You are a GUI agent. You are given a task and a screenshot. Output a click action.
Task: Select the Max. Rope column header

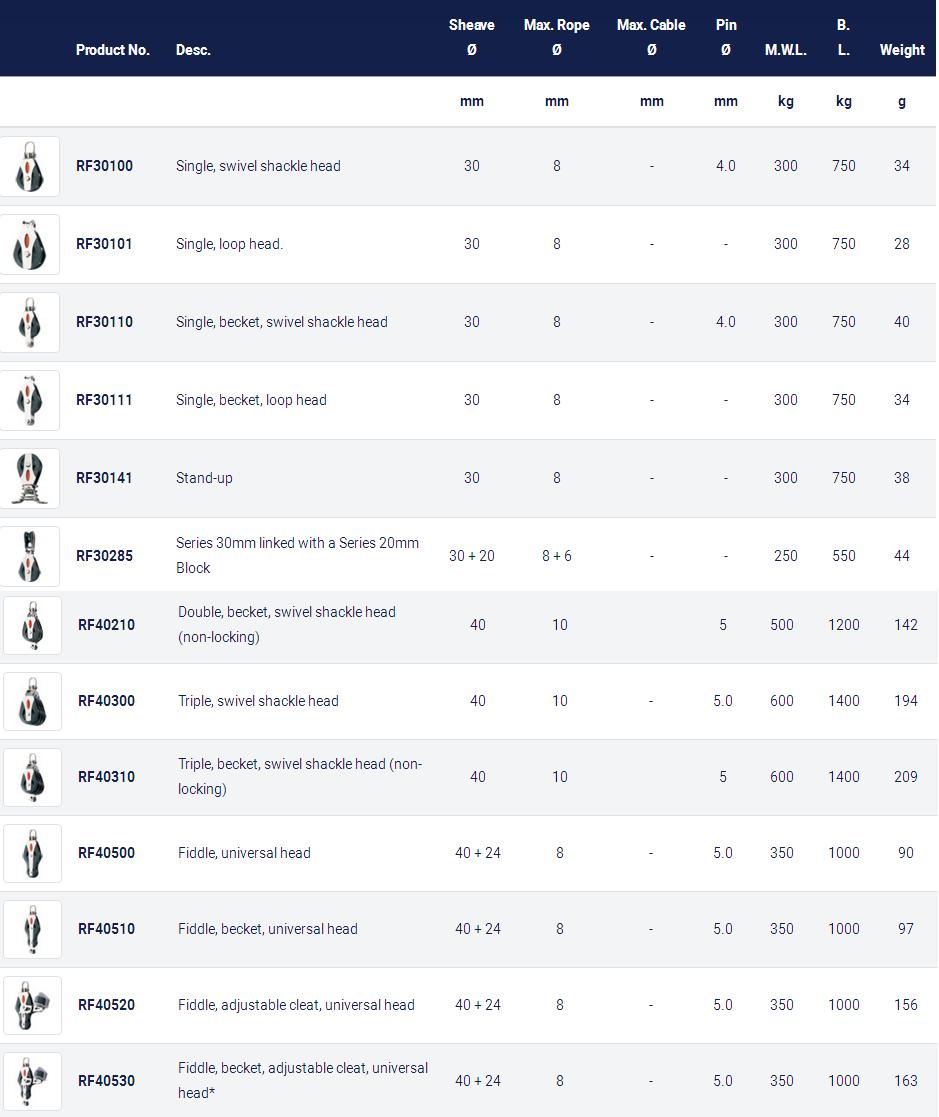(556, 37)
